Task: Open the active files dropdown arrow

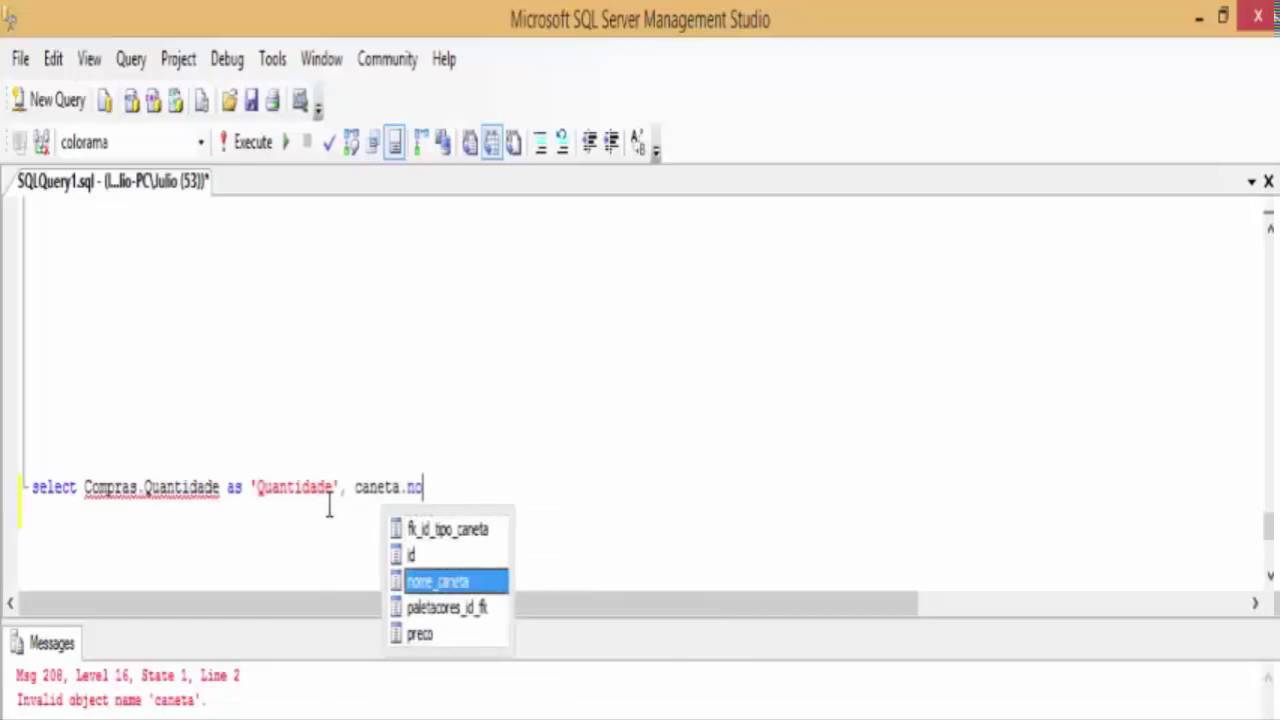Action: click(x=1251, y=181)
